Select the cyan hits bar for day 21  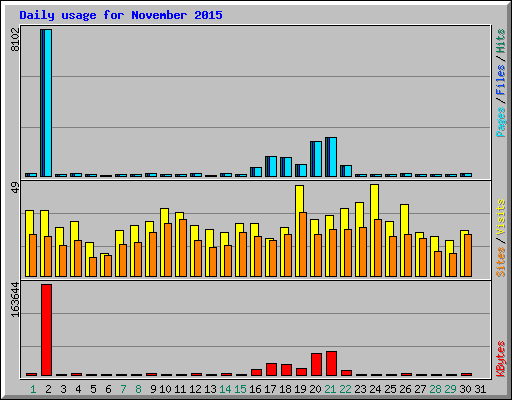tap(331, 157)
